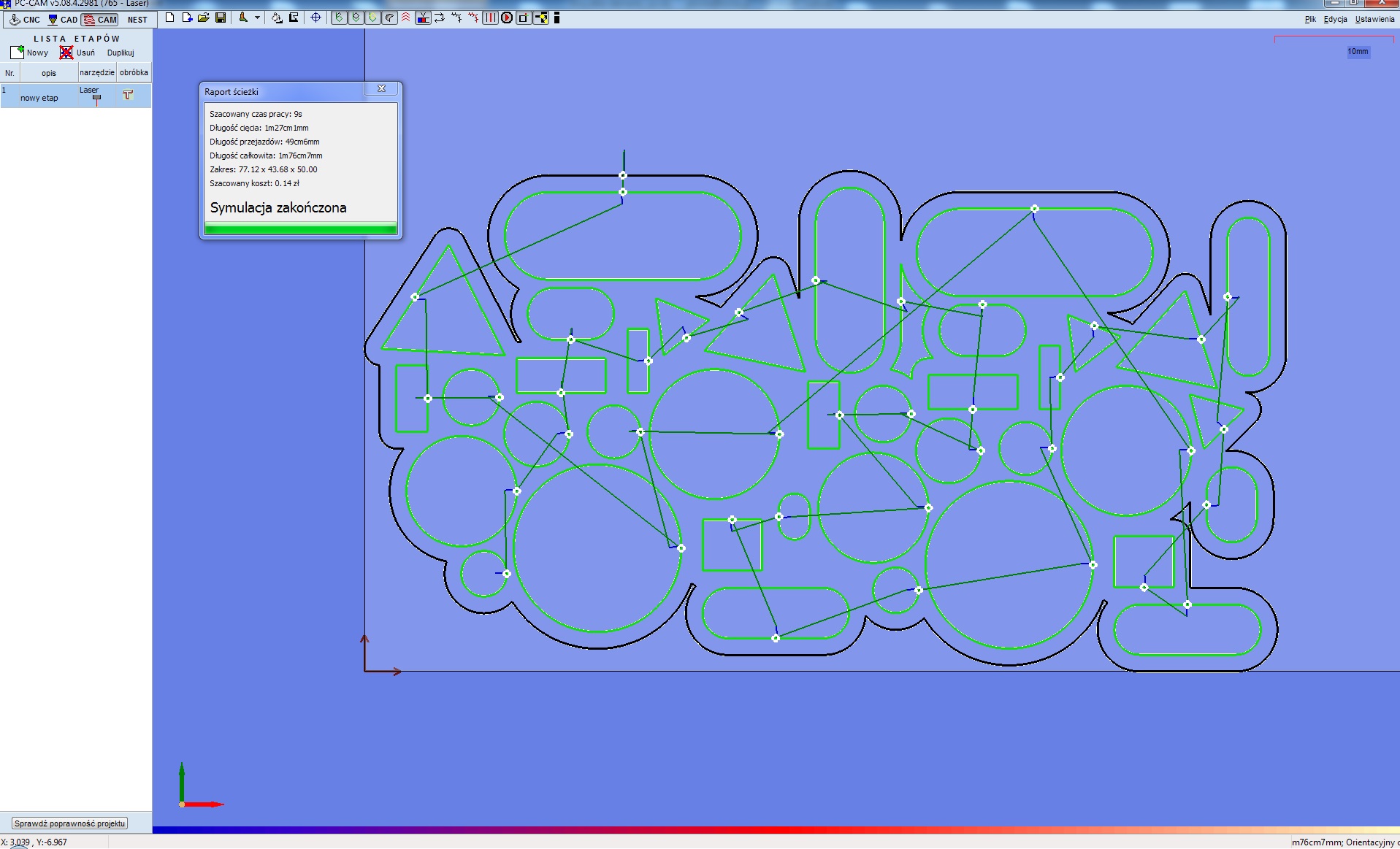Switch to the CNC module tab
Viewport: 1400px width, 849px height.
click(x=26, y=20)
